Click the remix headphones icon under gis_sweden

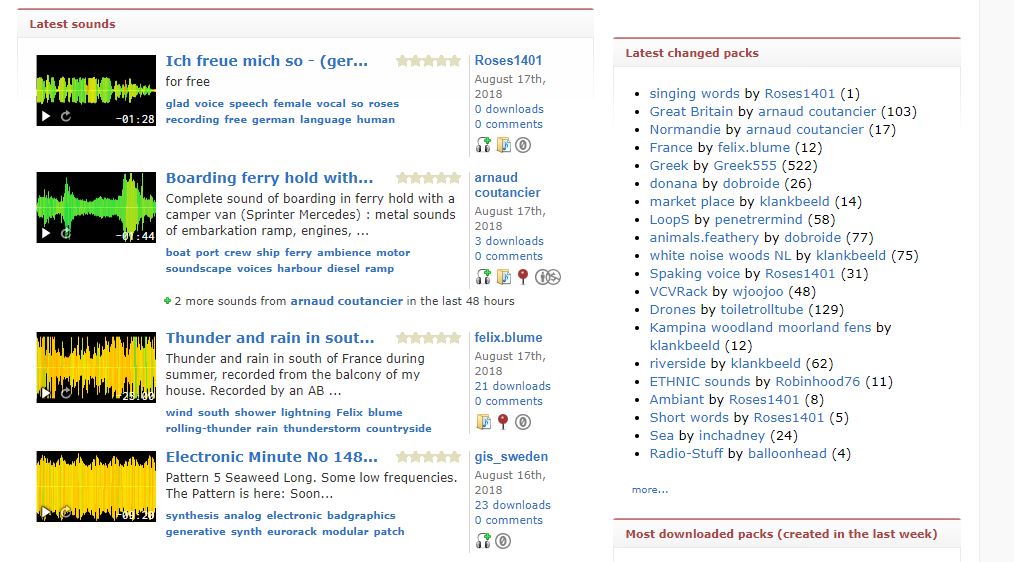click(484, 541)
